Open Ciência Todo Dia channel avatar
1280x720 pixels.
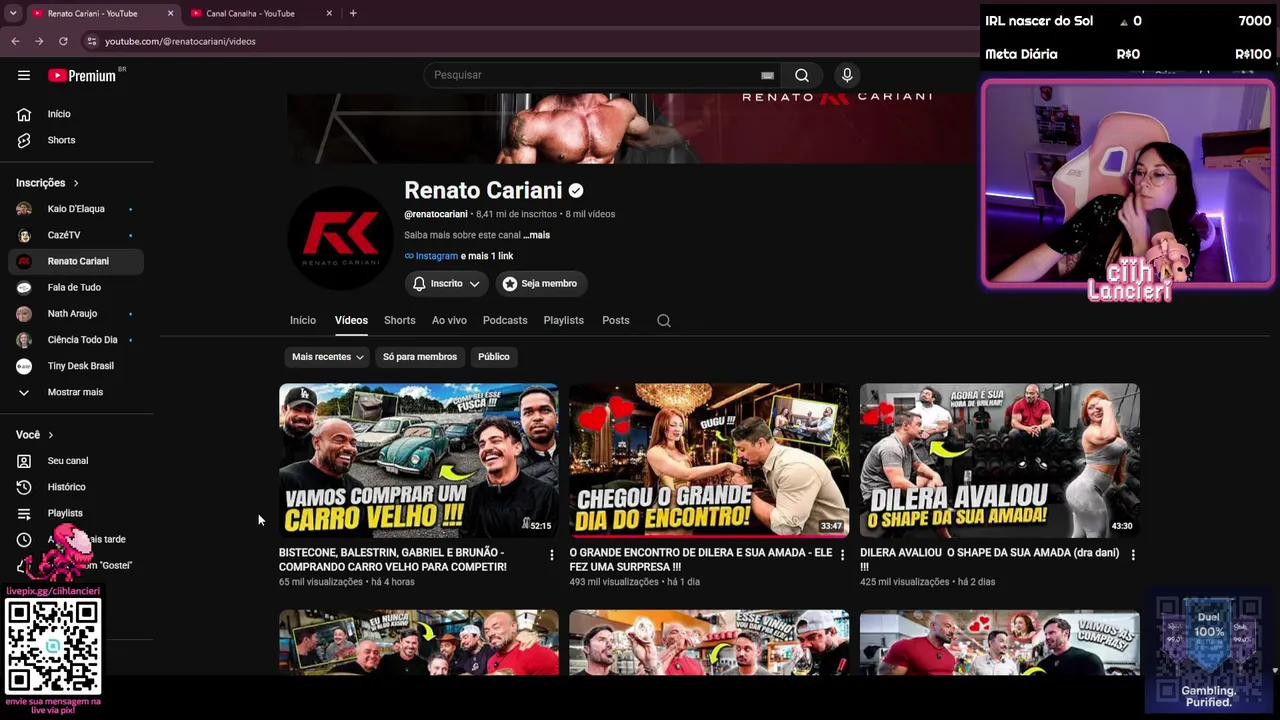tap(24, 339)
